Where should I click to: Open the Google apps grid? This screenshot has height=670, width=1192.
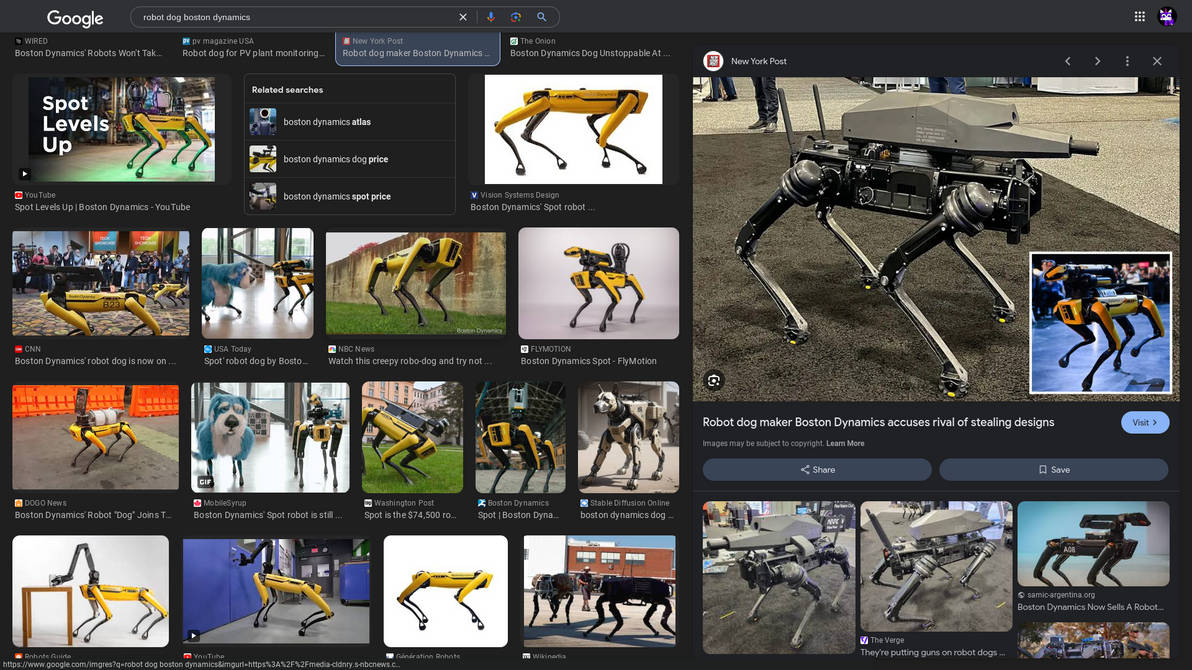(1140, 16)
